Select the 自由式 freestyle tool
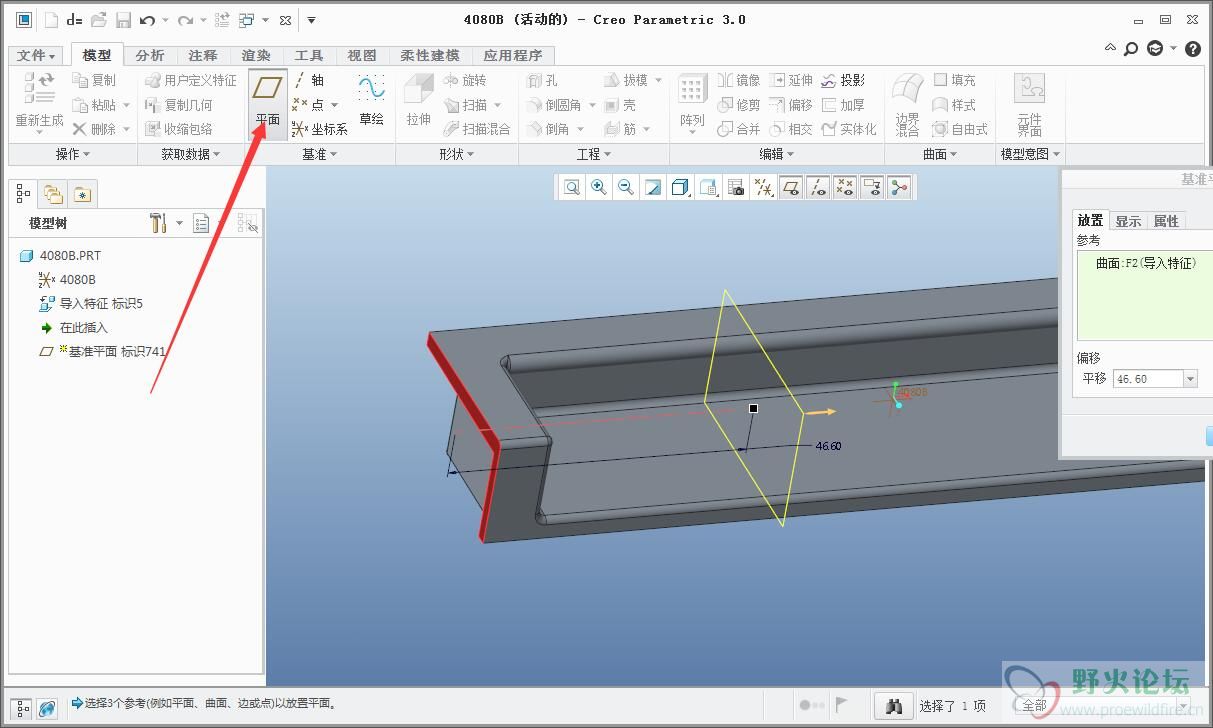The image size is (1213, 728). coord(960,128)
